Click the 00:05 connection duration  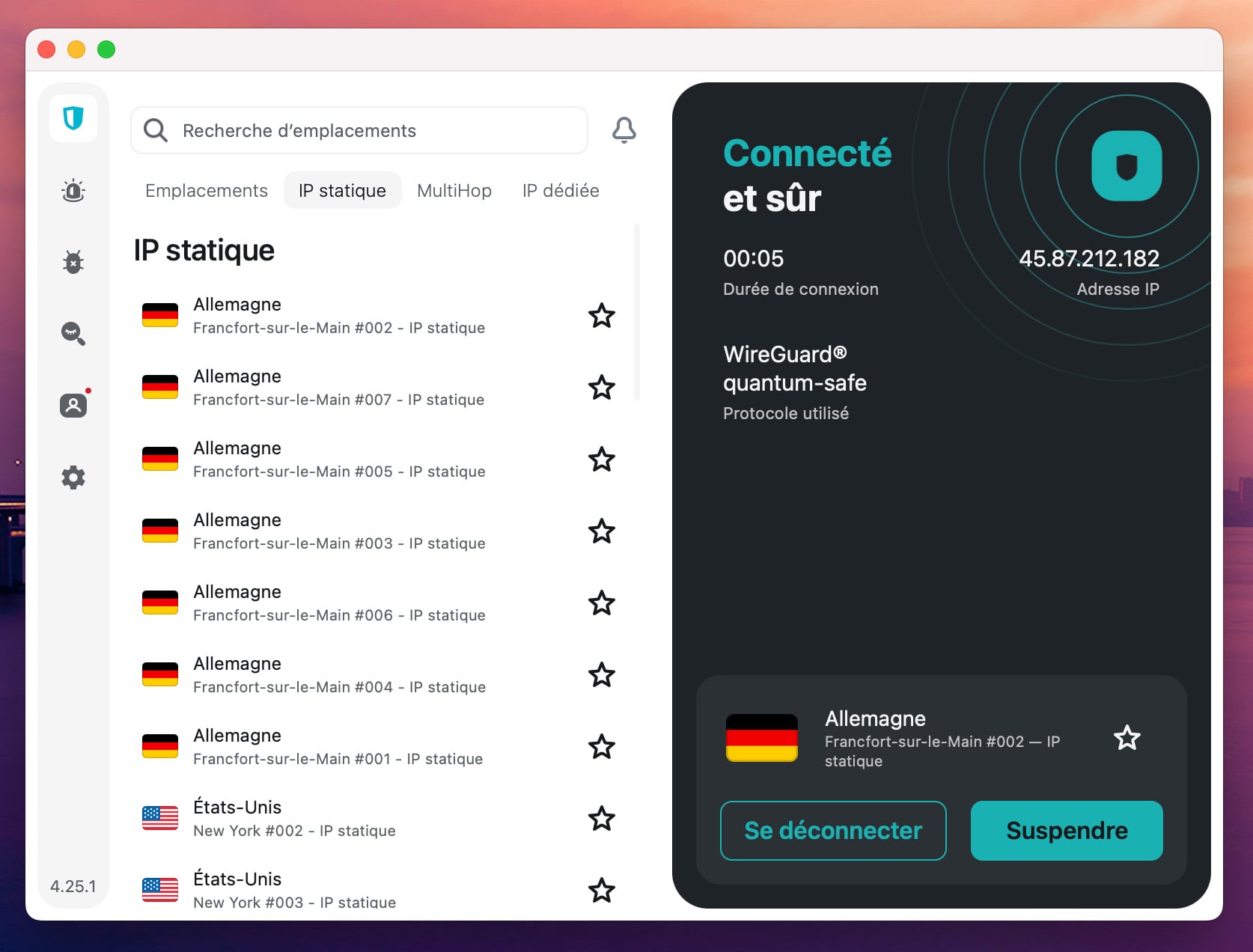pyautogui.click(x=754, y=258)
